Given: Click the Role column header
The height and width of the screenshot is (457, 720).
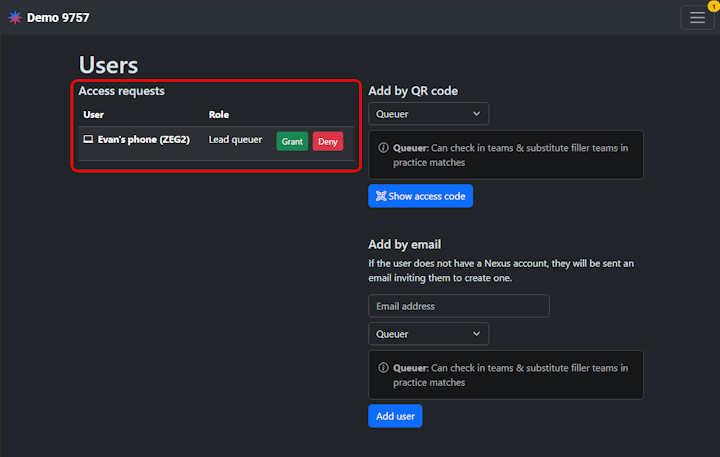Looking at the screenshot, I should (x=219, y=115).
